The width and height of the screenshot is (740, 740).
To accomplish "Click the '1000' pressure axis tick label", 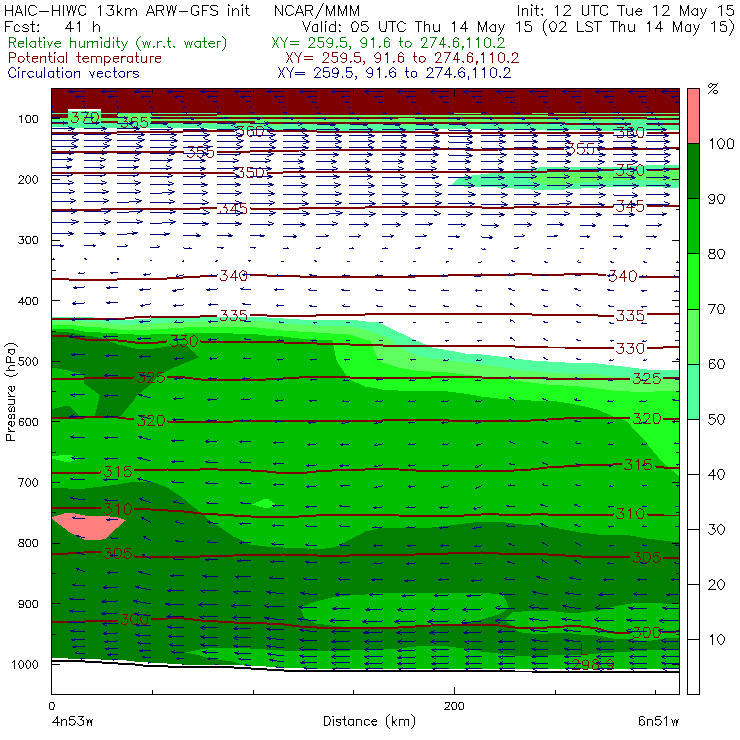I will pyautogui.click(x=25, y=664).
